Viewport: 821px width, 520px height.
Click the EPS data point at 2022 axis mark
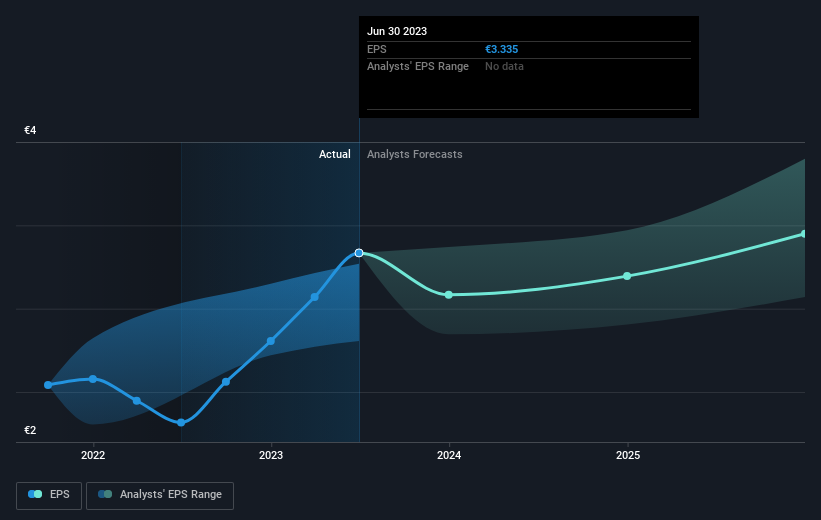93,379
